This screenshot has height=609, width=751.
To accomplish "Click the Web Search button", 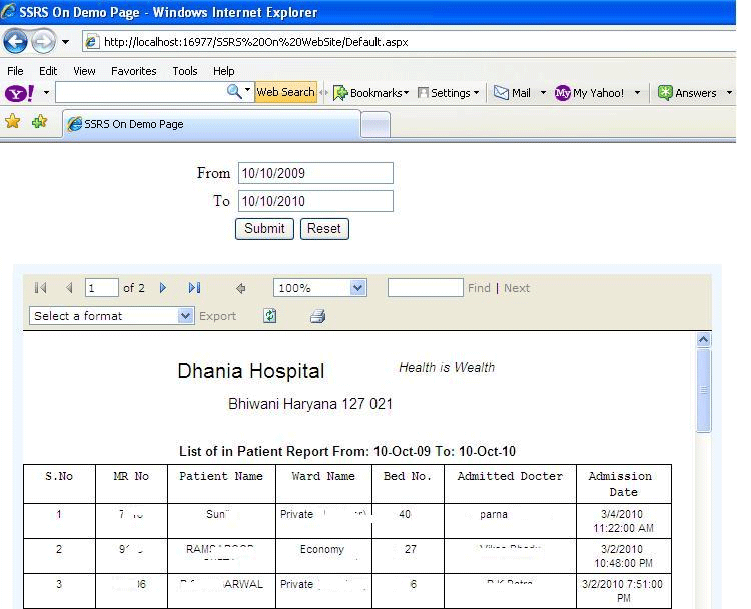I will pyautogui.click(x=285, y=92).
